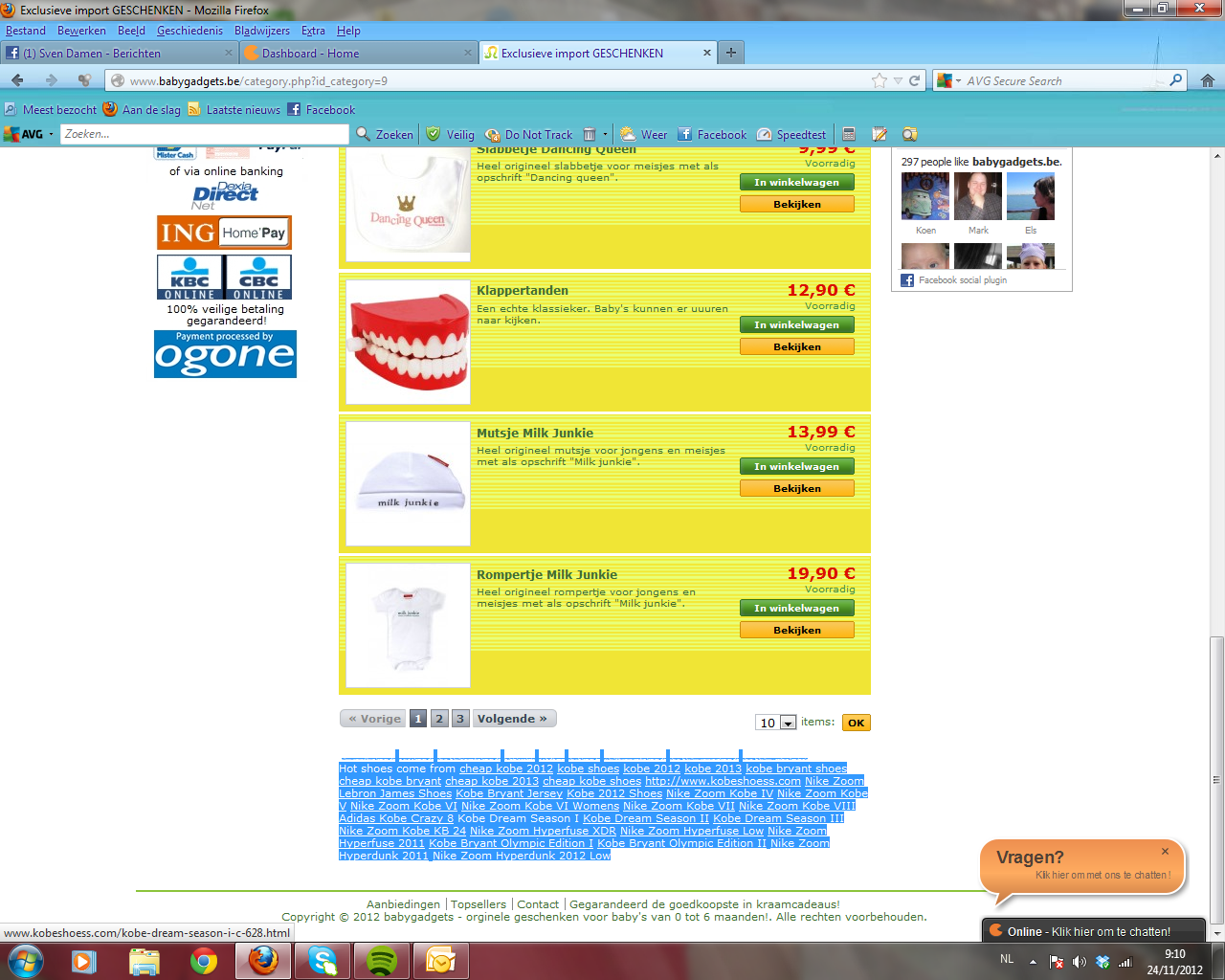Image resolution: width=1225 pixels, height=980 pixels.
Task: Reload the page with the refresh icon
Action: [x=915, y=81]
